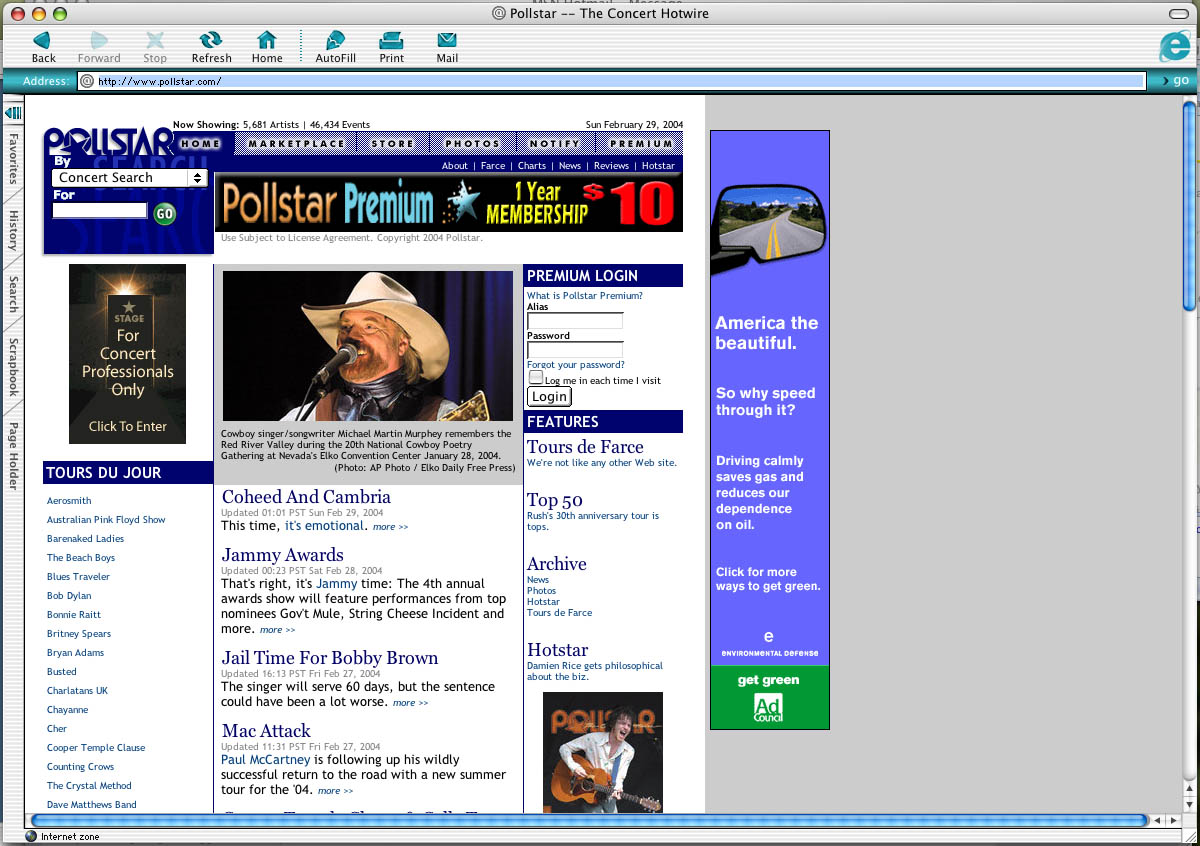Click the Dave Matthews Band tour link
The width and height of the screenshot is (1200, 846).
click(x=92, y=805)
